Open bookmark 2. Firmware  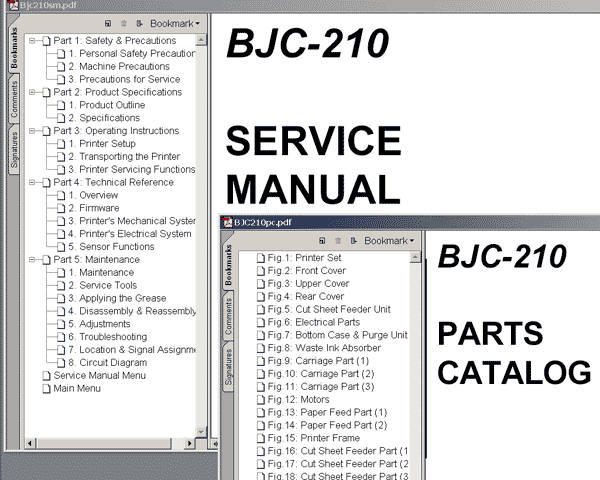94,208
